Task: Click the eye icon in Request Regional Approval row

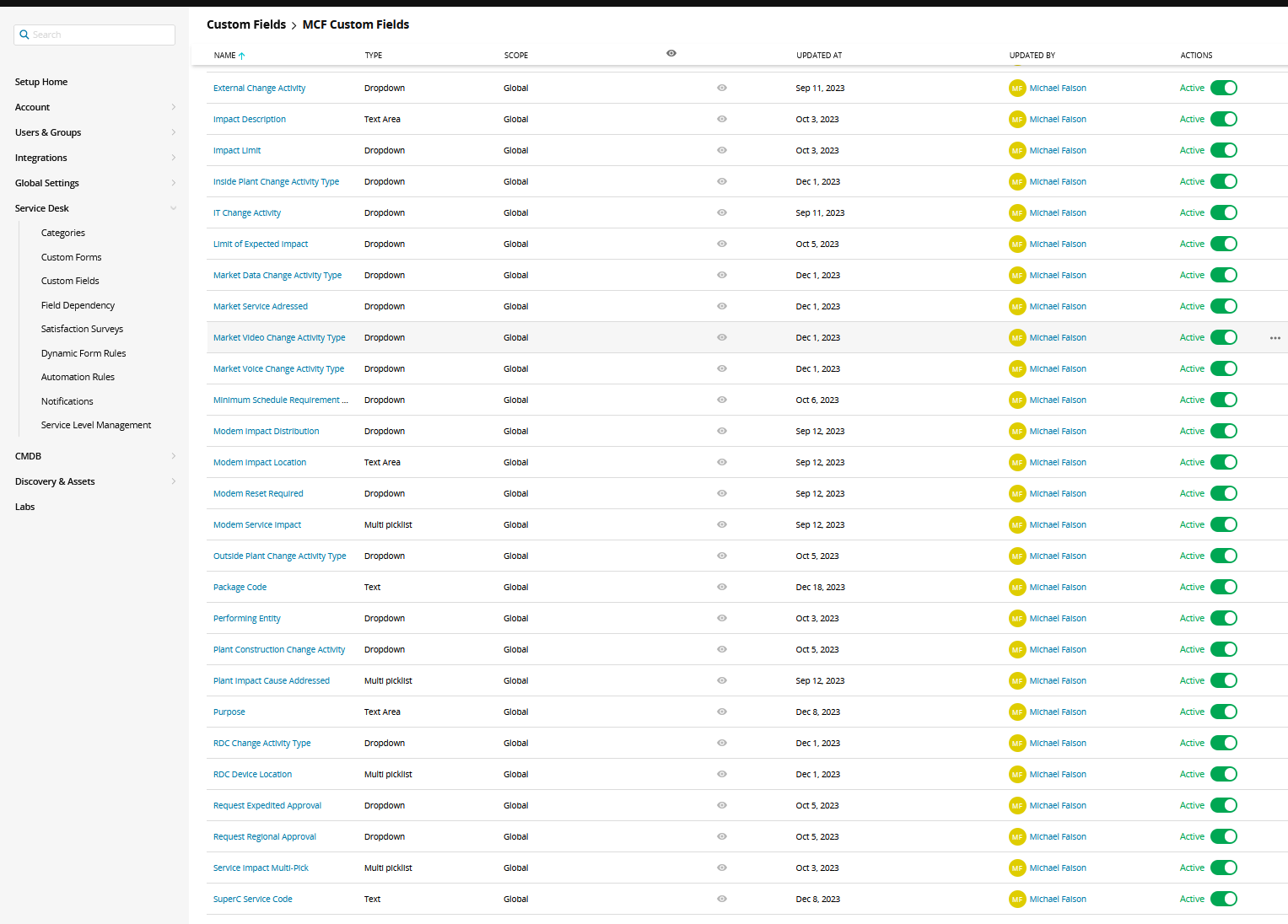Action: (722, 836)
